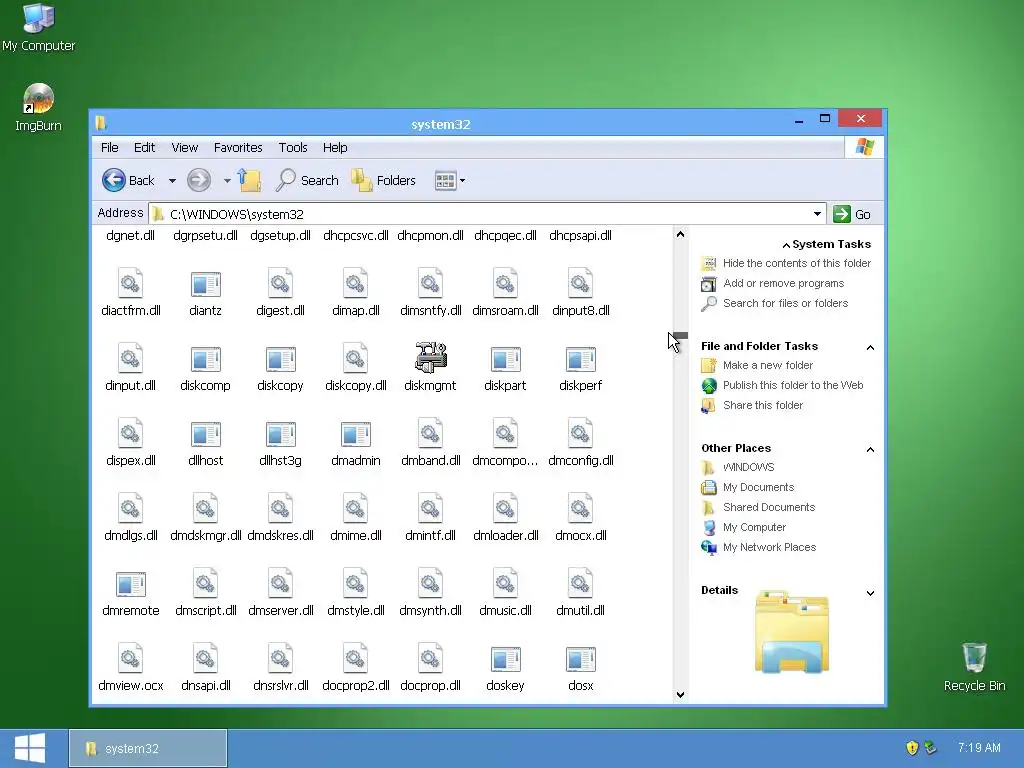
Task: Select the diskperf executable icon
Action: [580, 359]
